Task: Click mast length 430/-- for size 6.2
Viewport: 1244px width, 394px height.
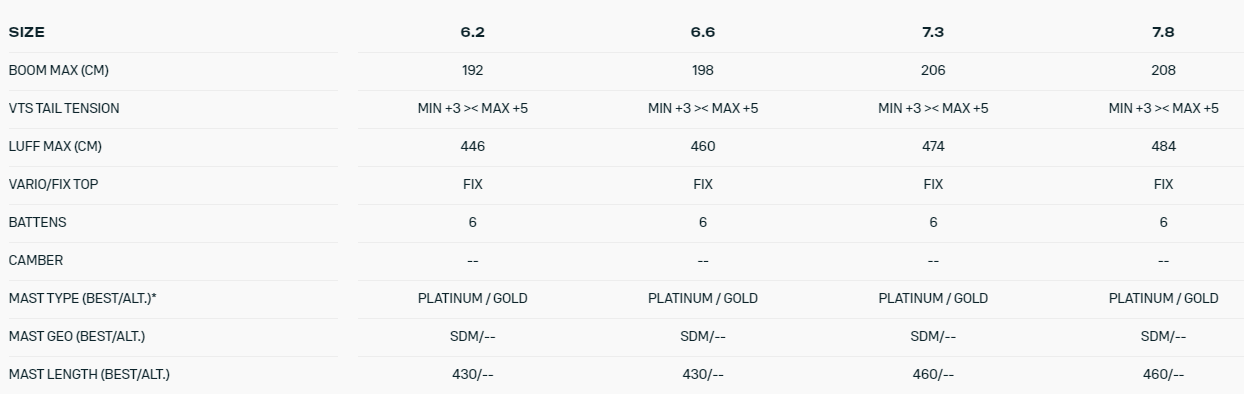Action: (473, 374)
